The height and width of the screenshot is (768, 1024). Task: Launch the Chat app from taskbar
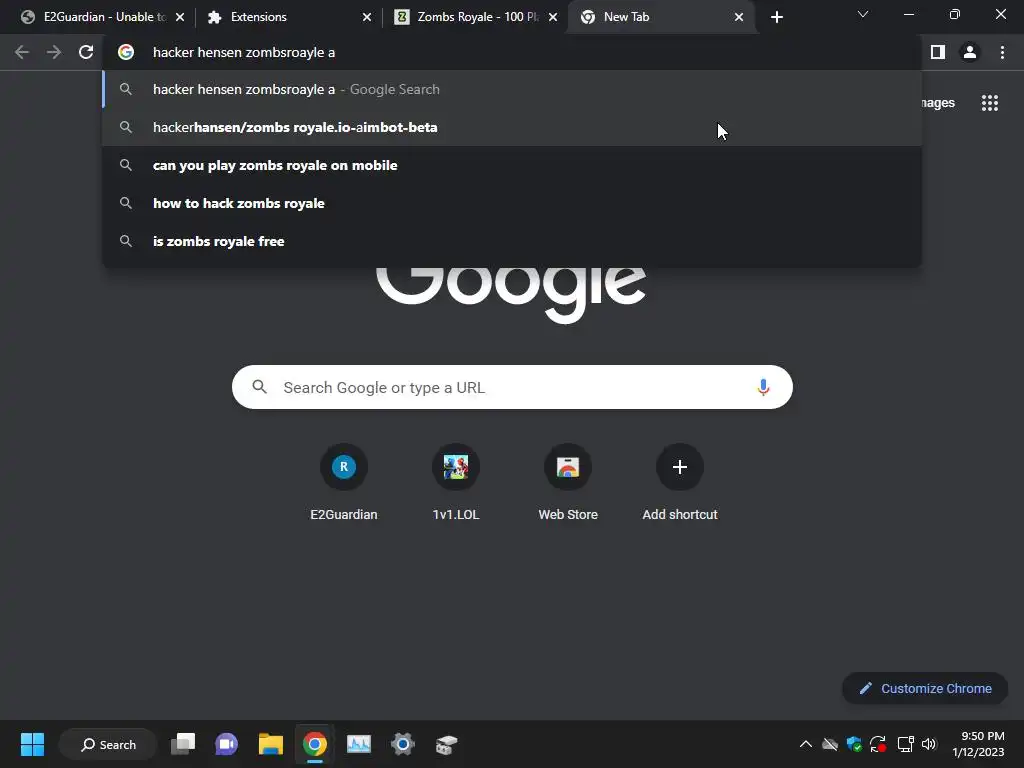click(x=227, y=744)
